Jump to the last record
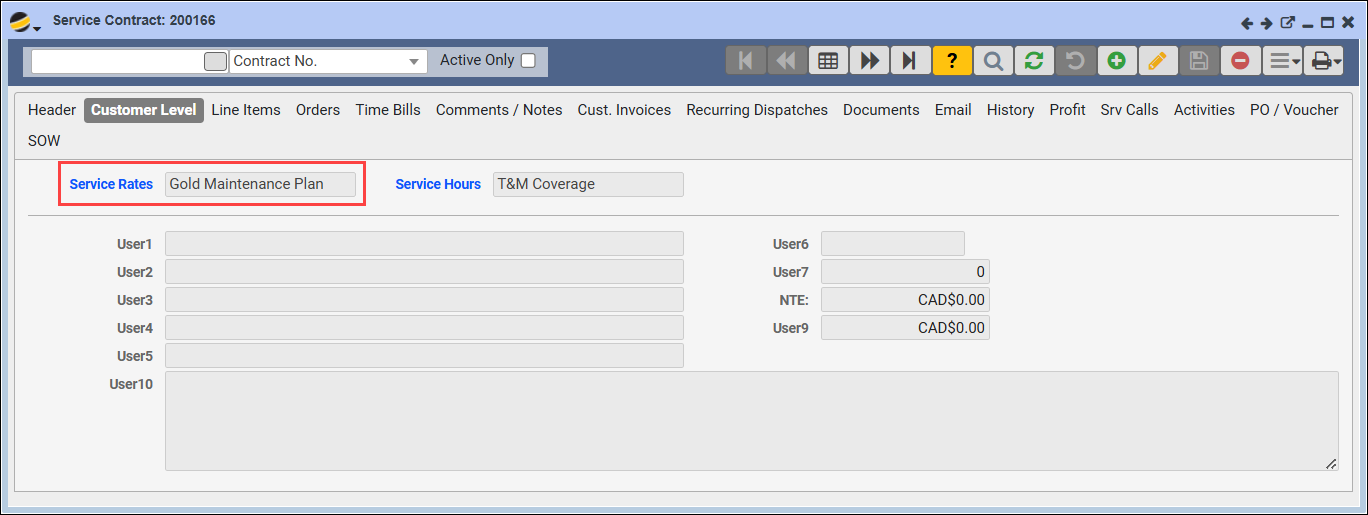1368x515 pixels. (x=910, y=61)
